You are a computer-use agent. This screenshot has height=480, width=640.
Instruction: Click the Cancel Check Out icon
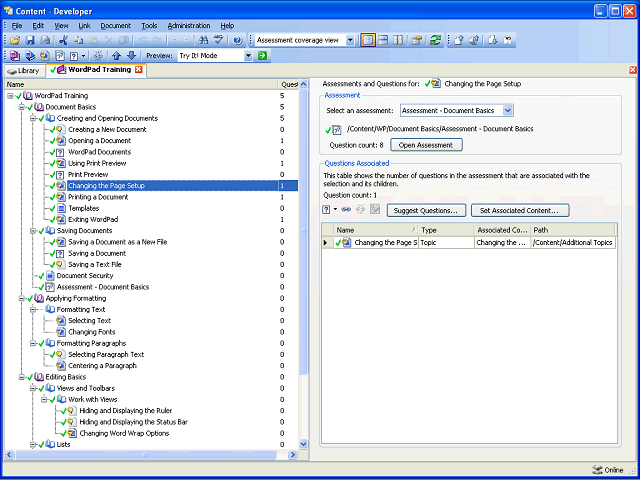tap(507, 40)
